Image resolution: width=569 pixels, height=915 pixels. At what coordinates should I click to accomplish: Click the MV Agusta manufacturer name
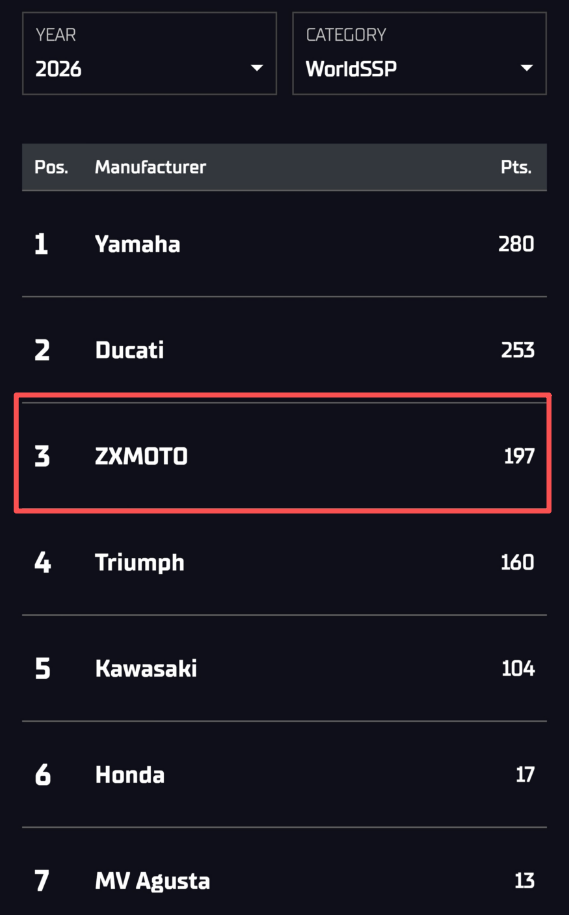point(152,881)
